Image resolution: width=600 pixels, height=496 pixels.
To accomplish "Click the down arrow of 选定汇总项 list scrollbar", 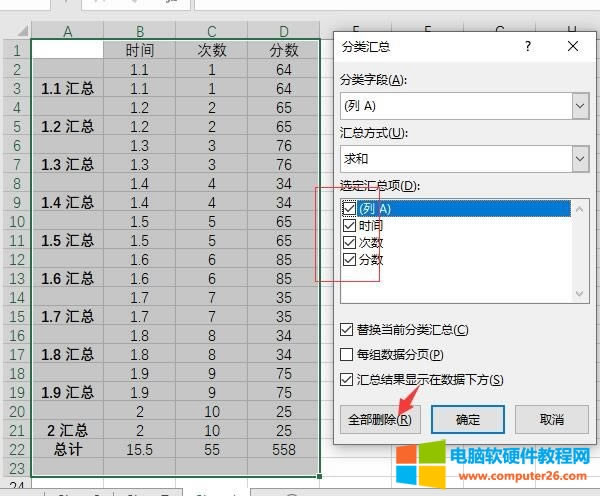I will tap(579, 294).
